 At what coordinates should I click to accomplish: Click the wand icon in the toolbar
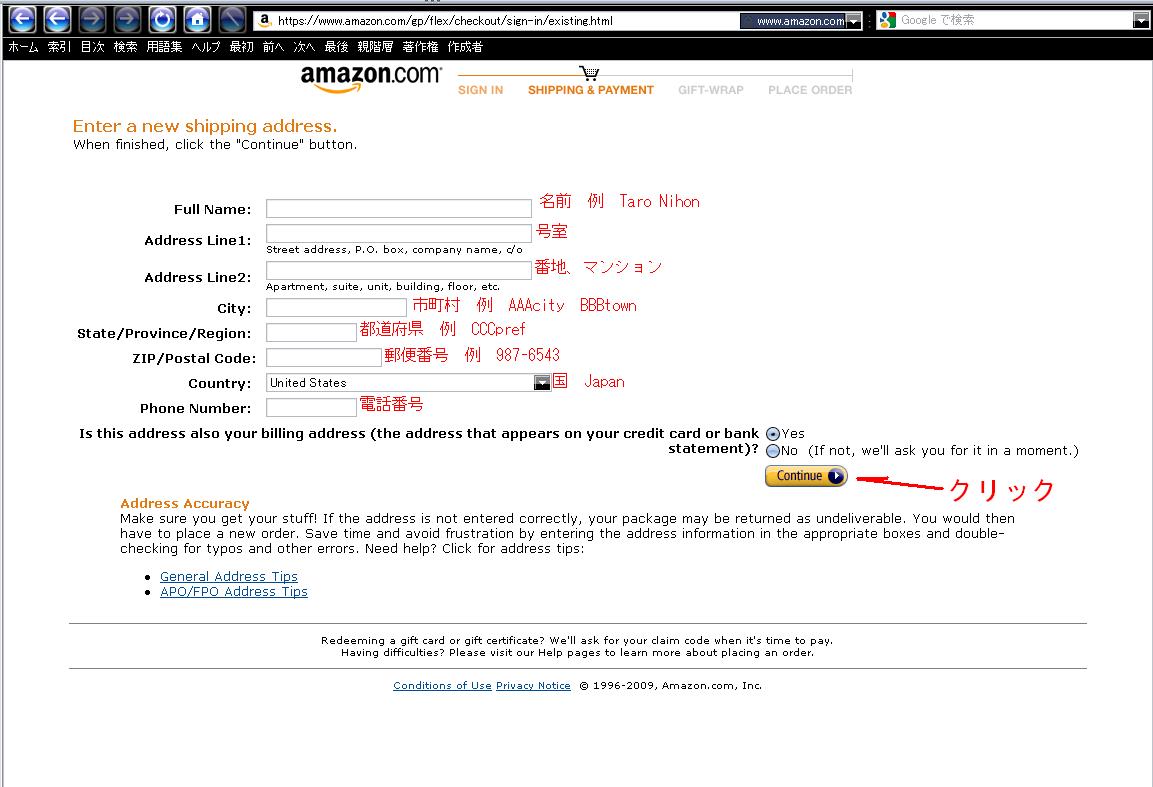pyautogui.click(x=232, y=19)
